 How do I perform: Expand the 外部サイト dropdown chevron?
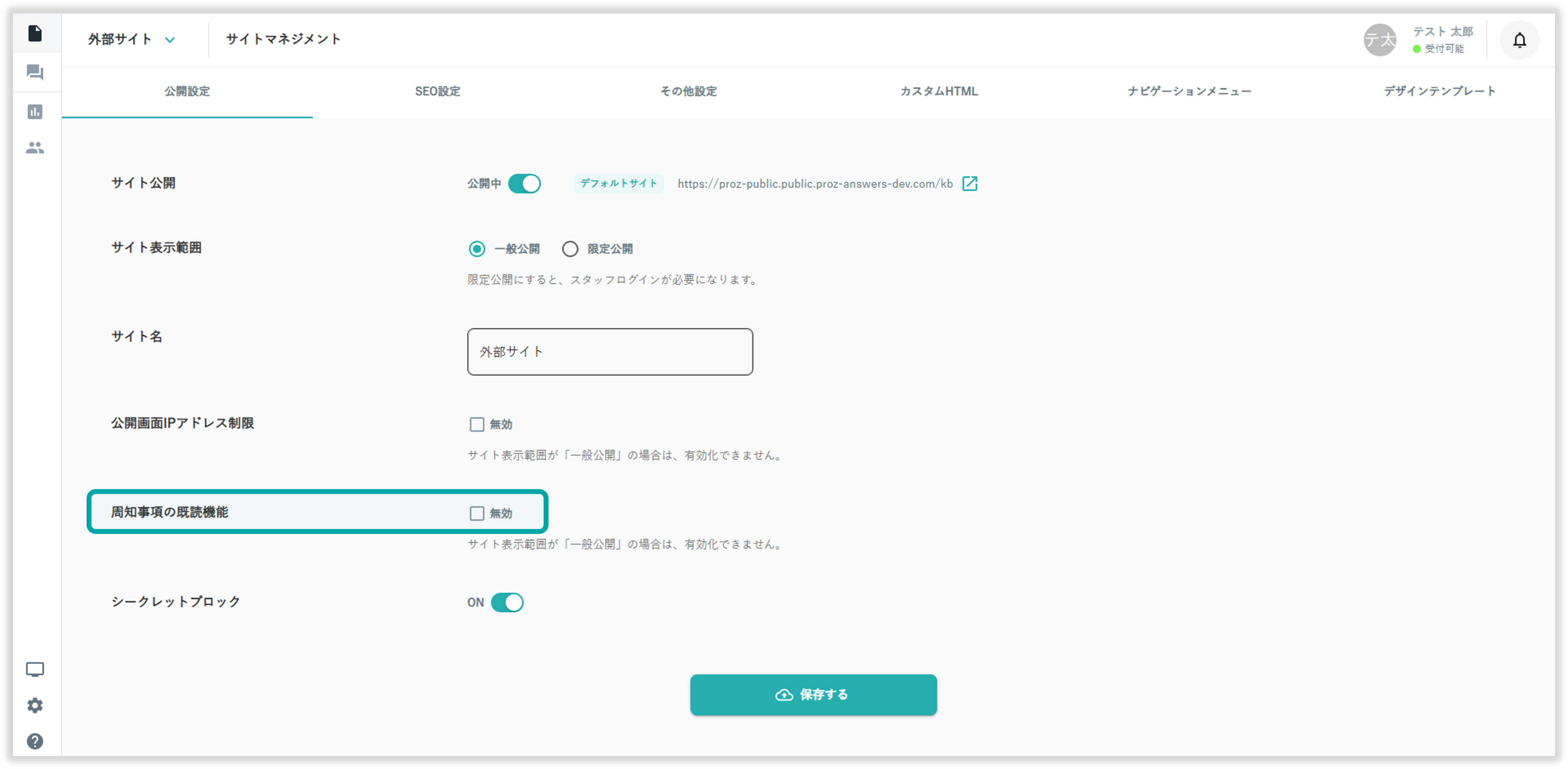click(170, 40)
